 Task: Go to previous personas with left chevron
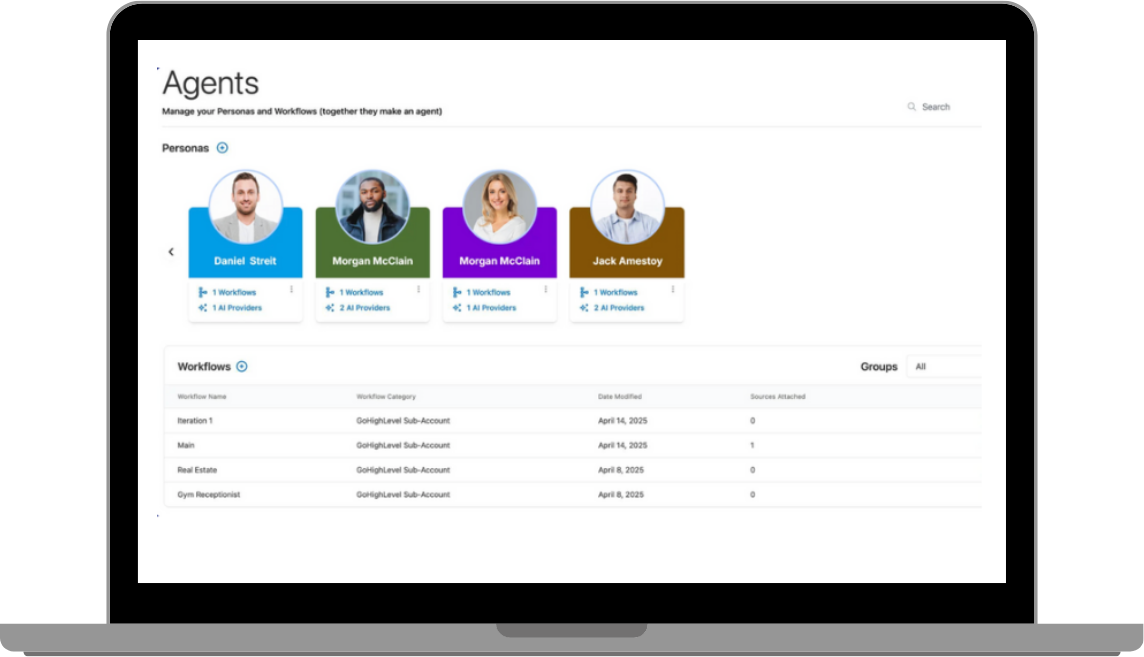171,252
